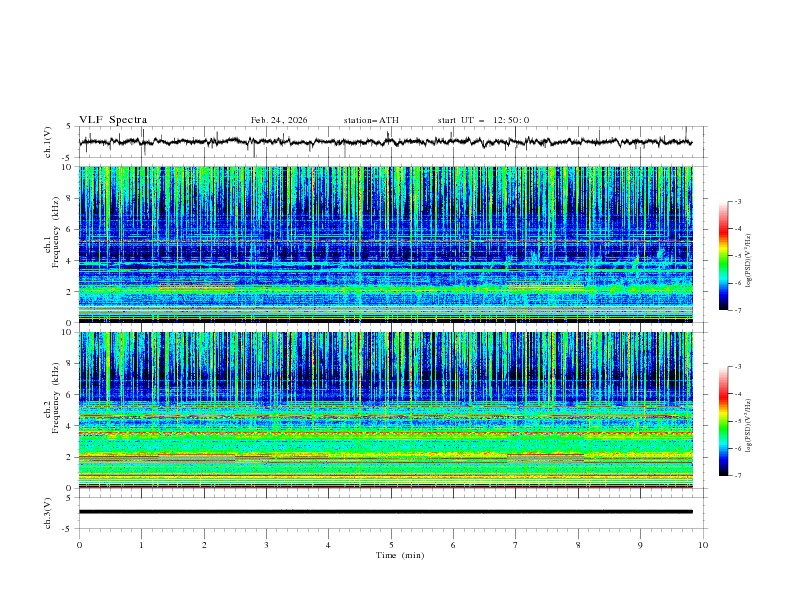
Task: Click the ch.1 voltage waveform trace
Action: [x=385, y=142]
